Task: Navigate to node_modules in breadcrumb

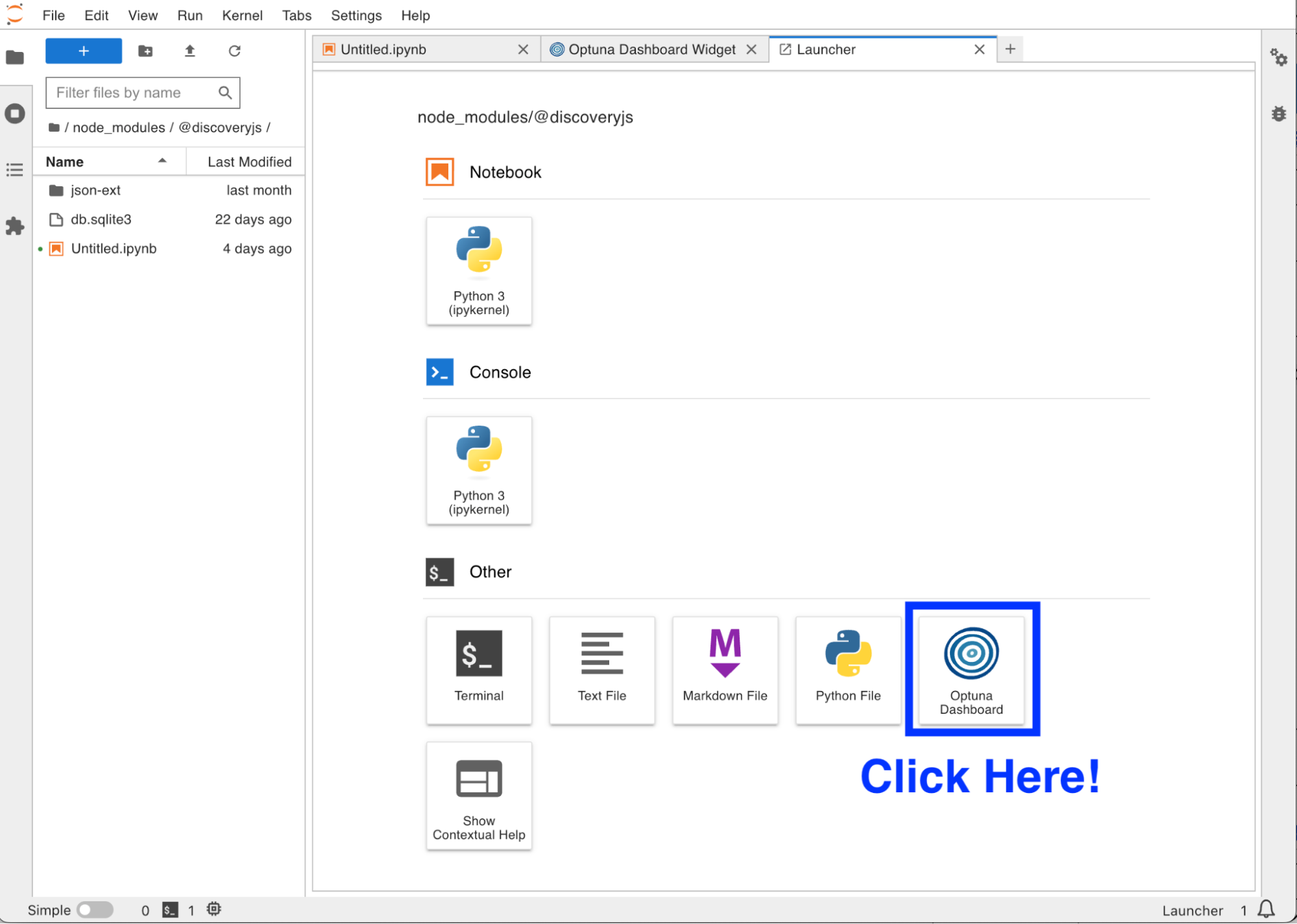Action: 119,127
